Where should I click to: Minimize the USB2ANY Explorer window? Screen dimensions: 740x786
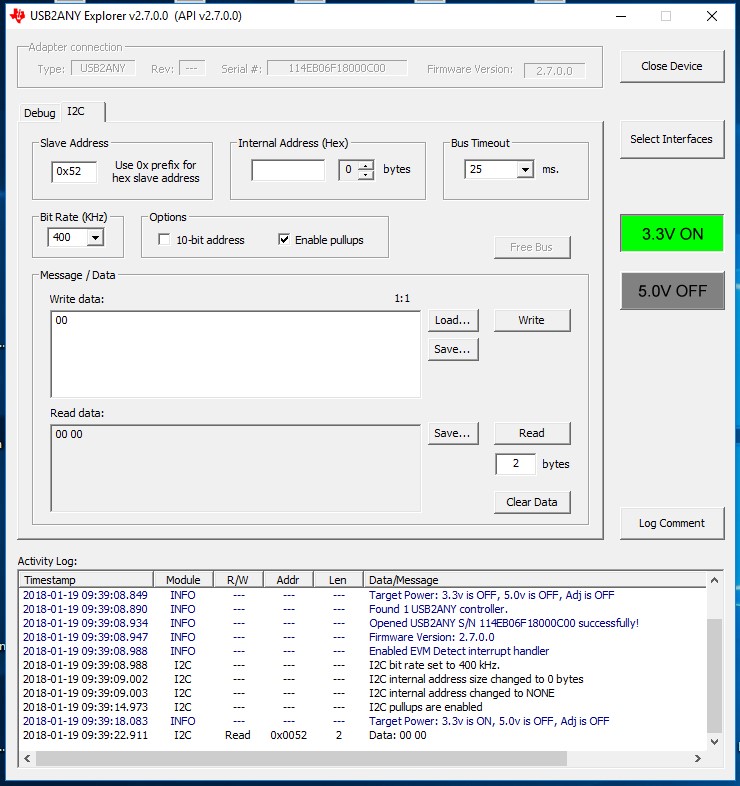point(621,16)
